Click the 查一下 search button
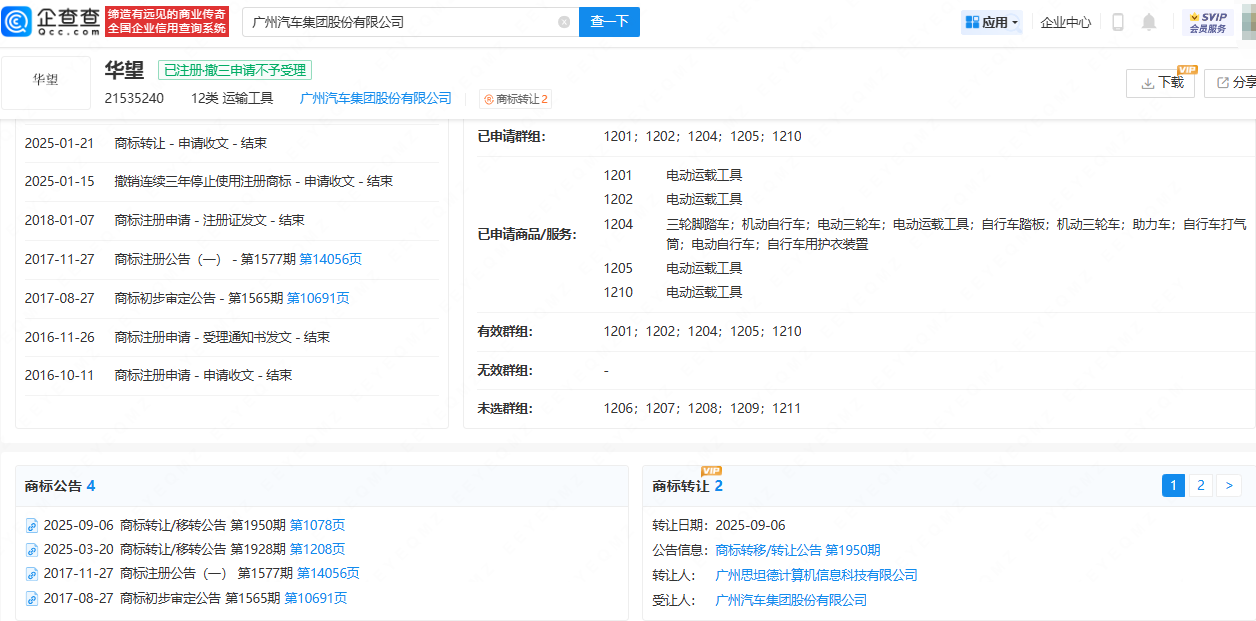 (x=609, y=22)
